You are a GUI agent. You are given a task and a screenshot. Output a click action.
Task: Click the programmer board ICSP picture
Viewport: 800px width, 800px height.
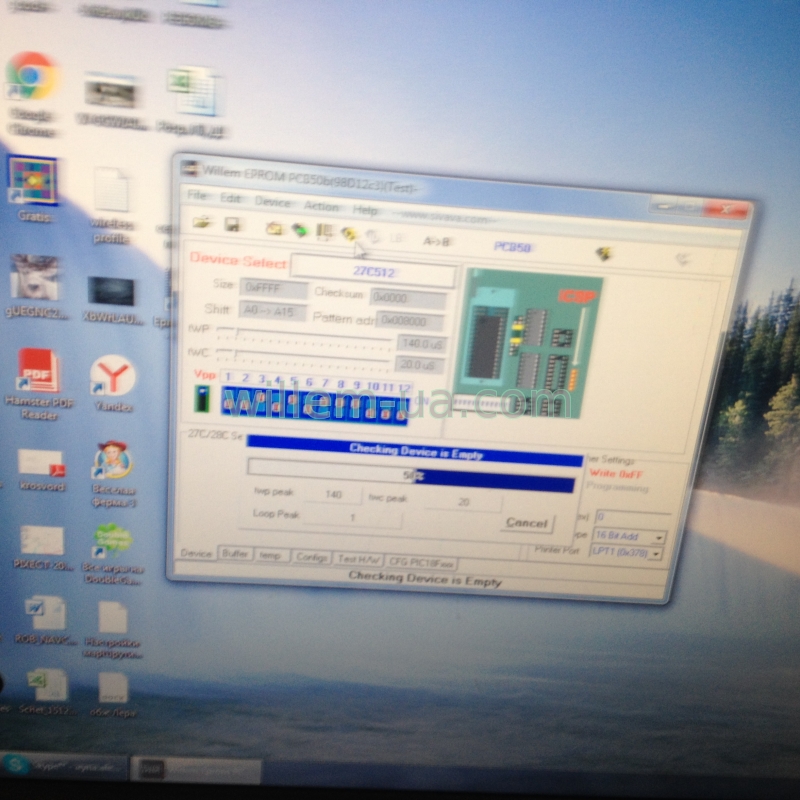click(x=528, y=344)
